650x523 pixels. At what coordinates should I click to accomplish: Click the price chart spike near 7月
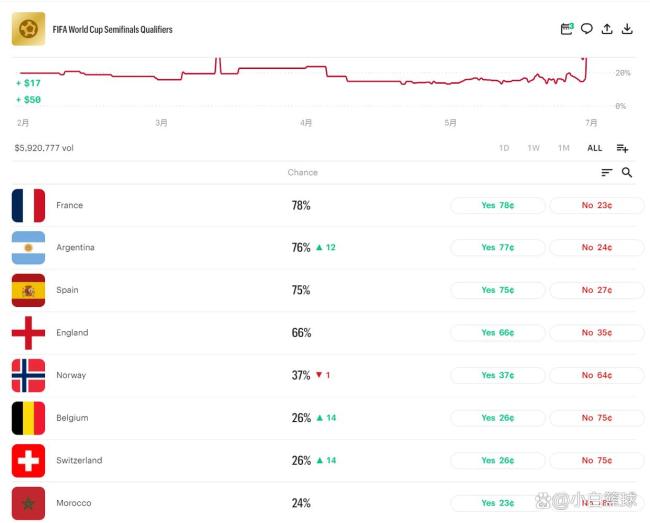pyautogui.click(x=585, y=66)
